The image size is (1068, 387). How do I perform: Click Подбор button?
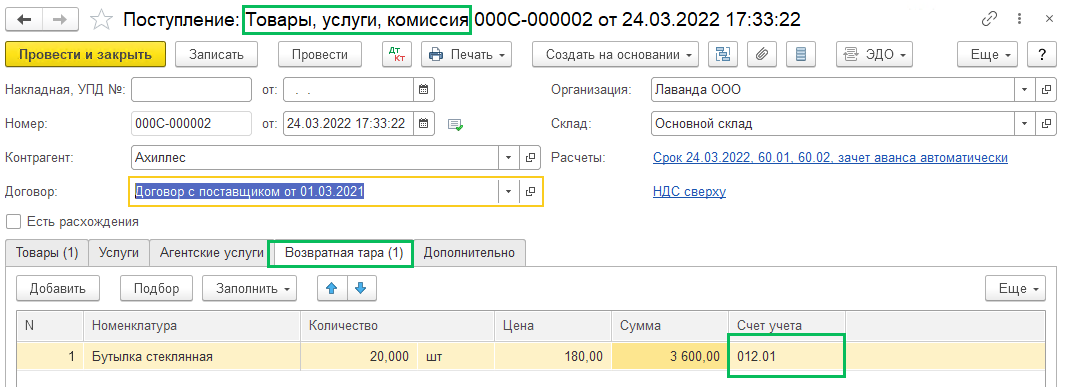[156, 288]
